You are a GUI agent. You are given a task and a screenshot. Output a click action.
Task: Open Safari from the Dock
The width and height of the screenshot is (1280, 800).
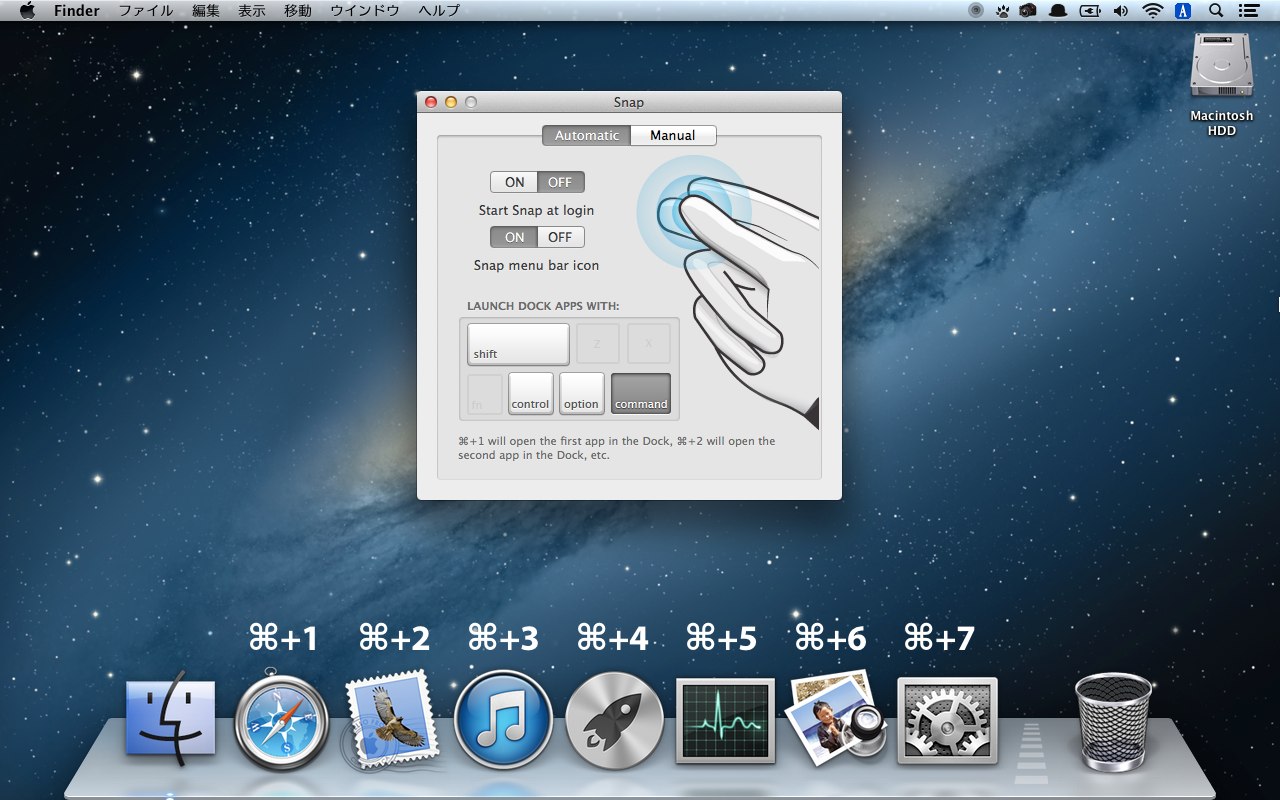click(282, 719)
